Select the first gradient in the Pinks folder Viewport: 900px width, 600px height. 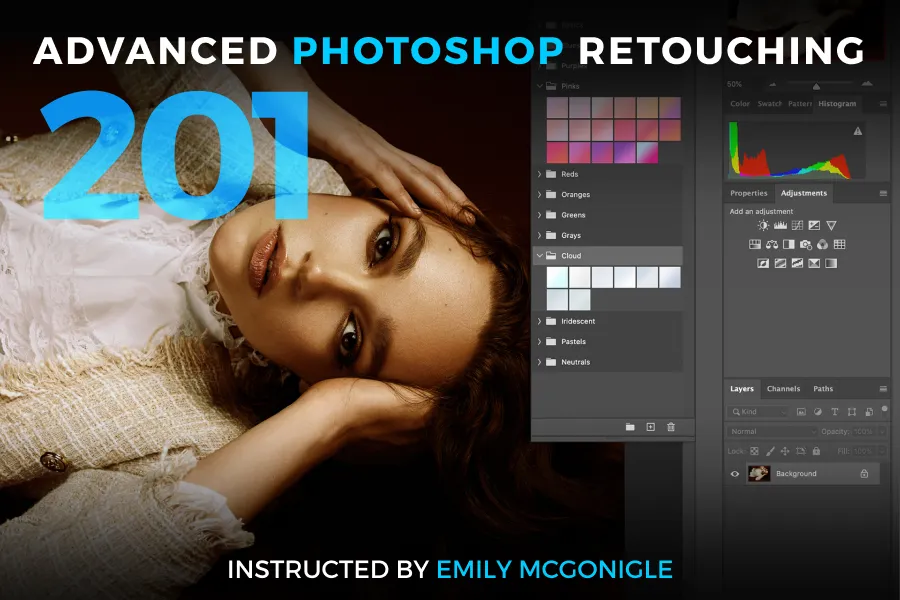point(557,108)
